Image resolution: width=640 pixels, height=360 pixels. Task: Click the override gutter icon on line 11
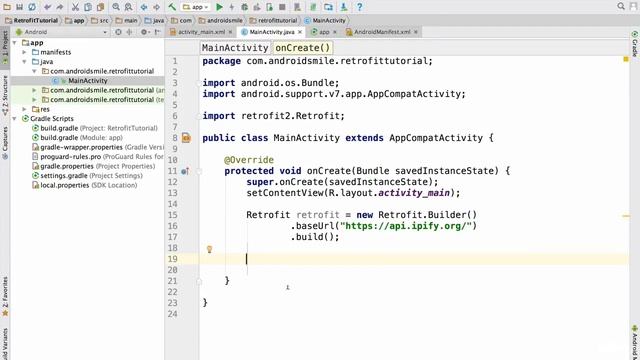185,171
